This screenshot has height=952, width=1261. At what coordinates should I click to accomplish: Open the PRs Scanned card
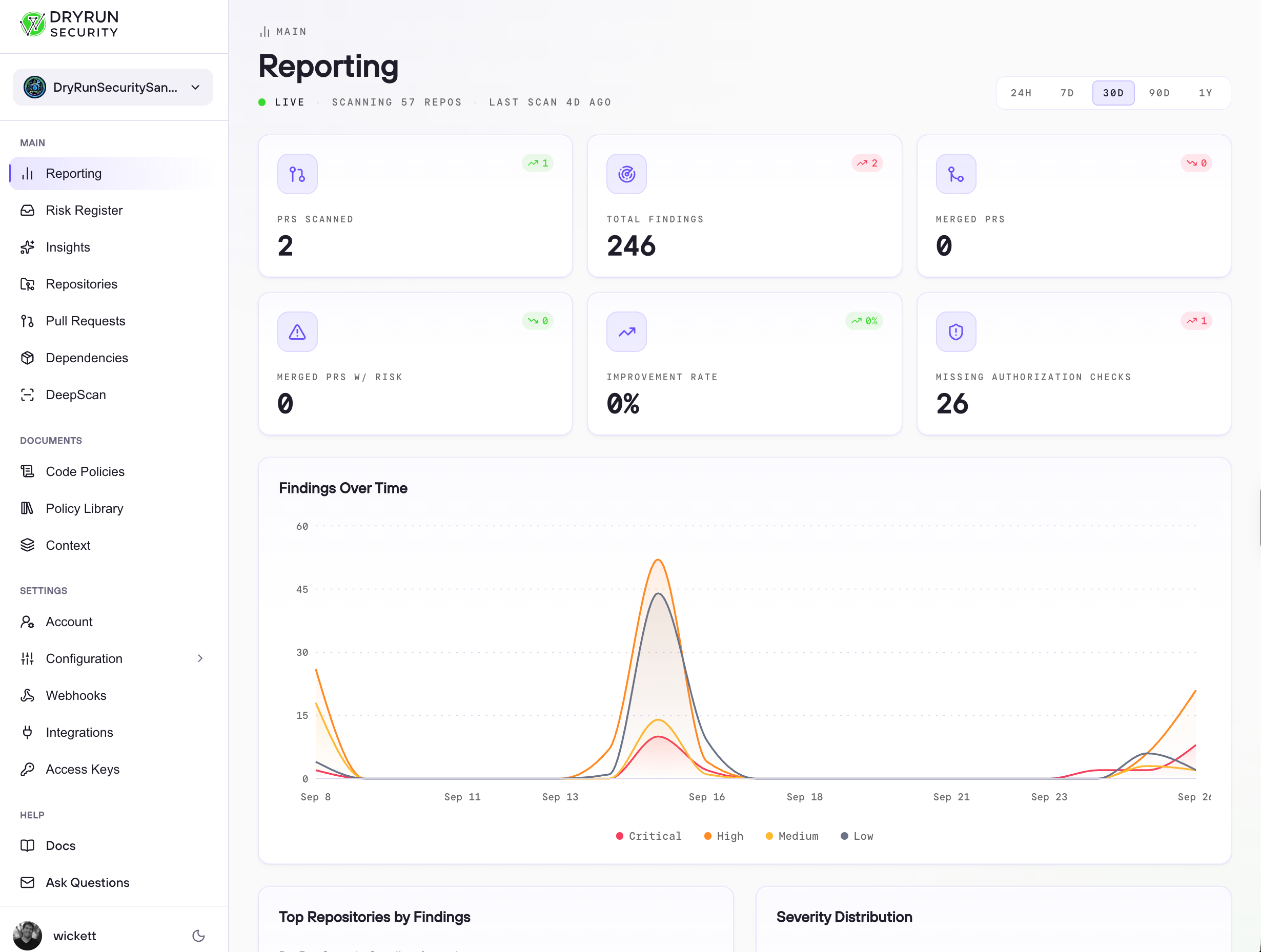tap(415, 206)
